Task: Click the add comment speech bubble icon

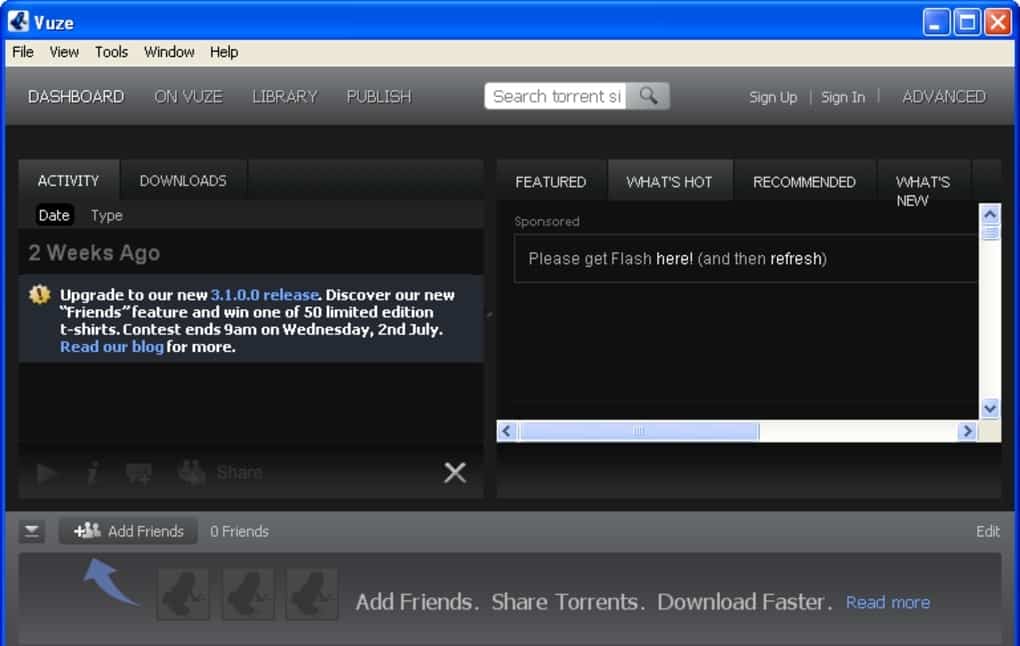Action: coord(138,473)
